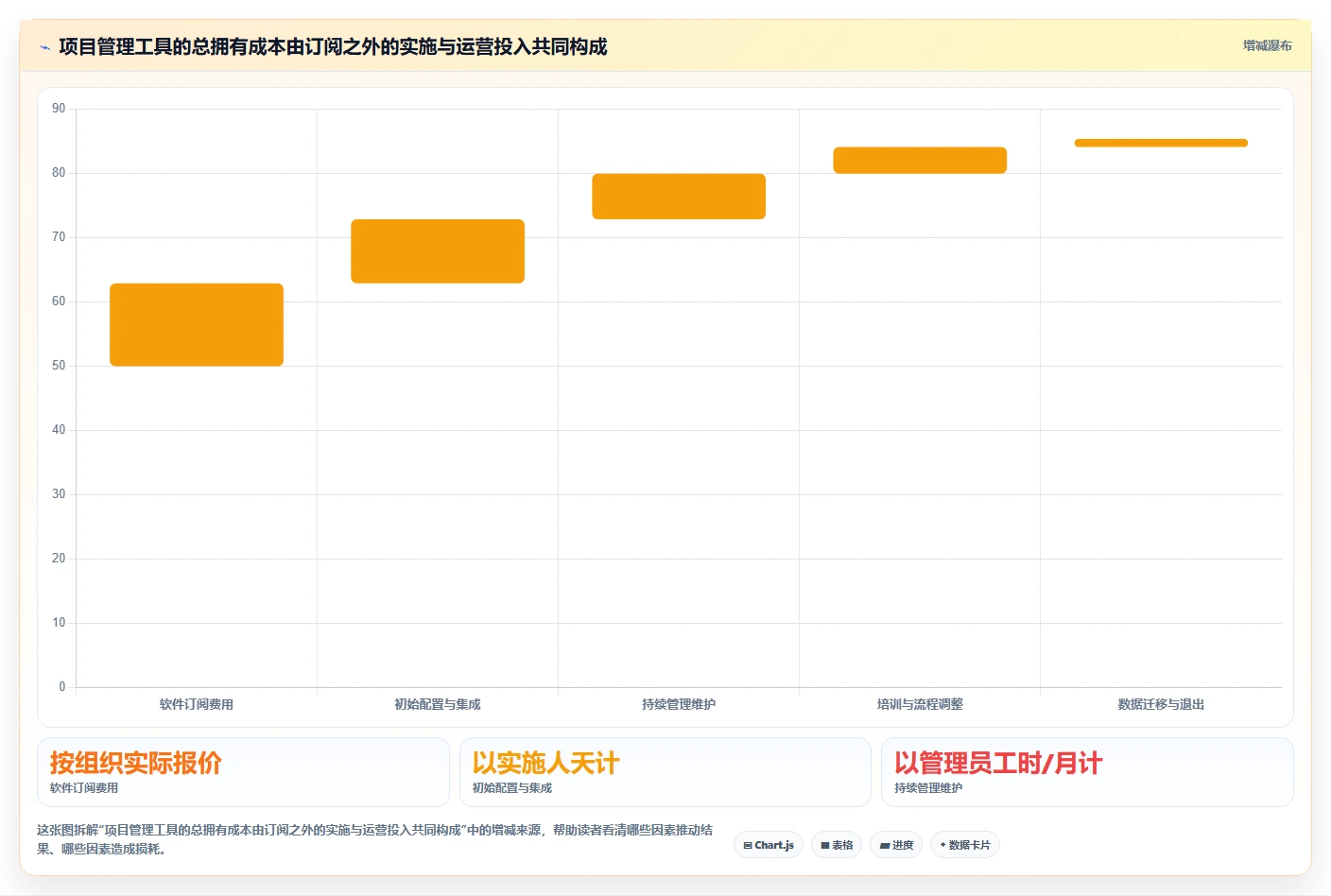Click the y-axis value 0

point(62,687)
